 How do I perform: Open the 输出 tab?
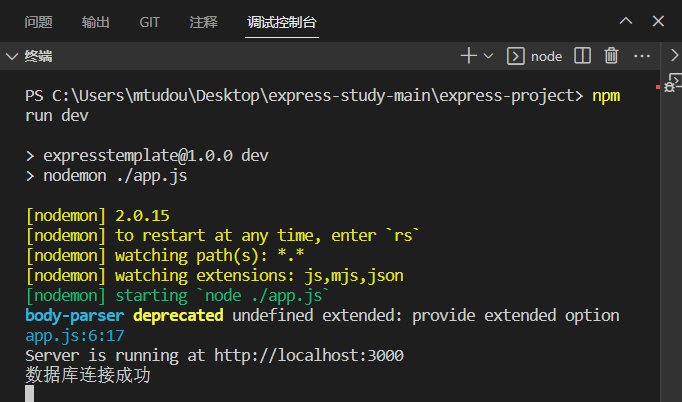point(95,22)
